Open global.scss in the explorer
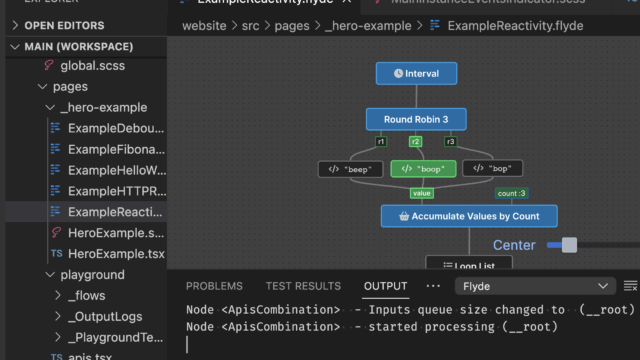This screenshot has width=640, height=360. coord(93,66)
